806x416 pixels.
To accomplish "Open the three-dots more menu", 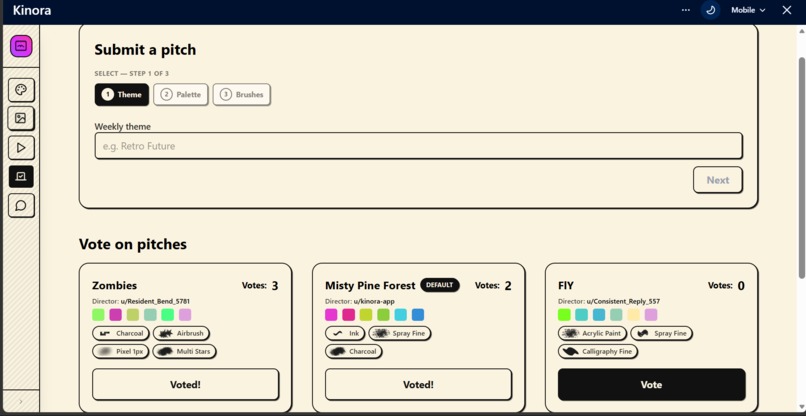I will pyautogui.click(x=686, y=10).
